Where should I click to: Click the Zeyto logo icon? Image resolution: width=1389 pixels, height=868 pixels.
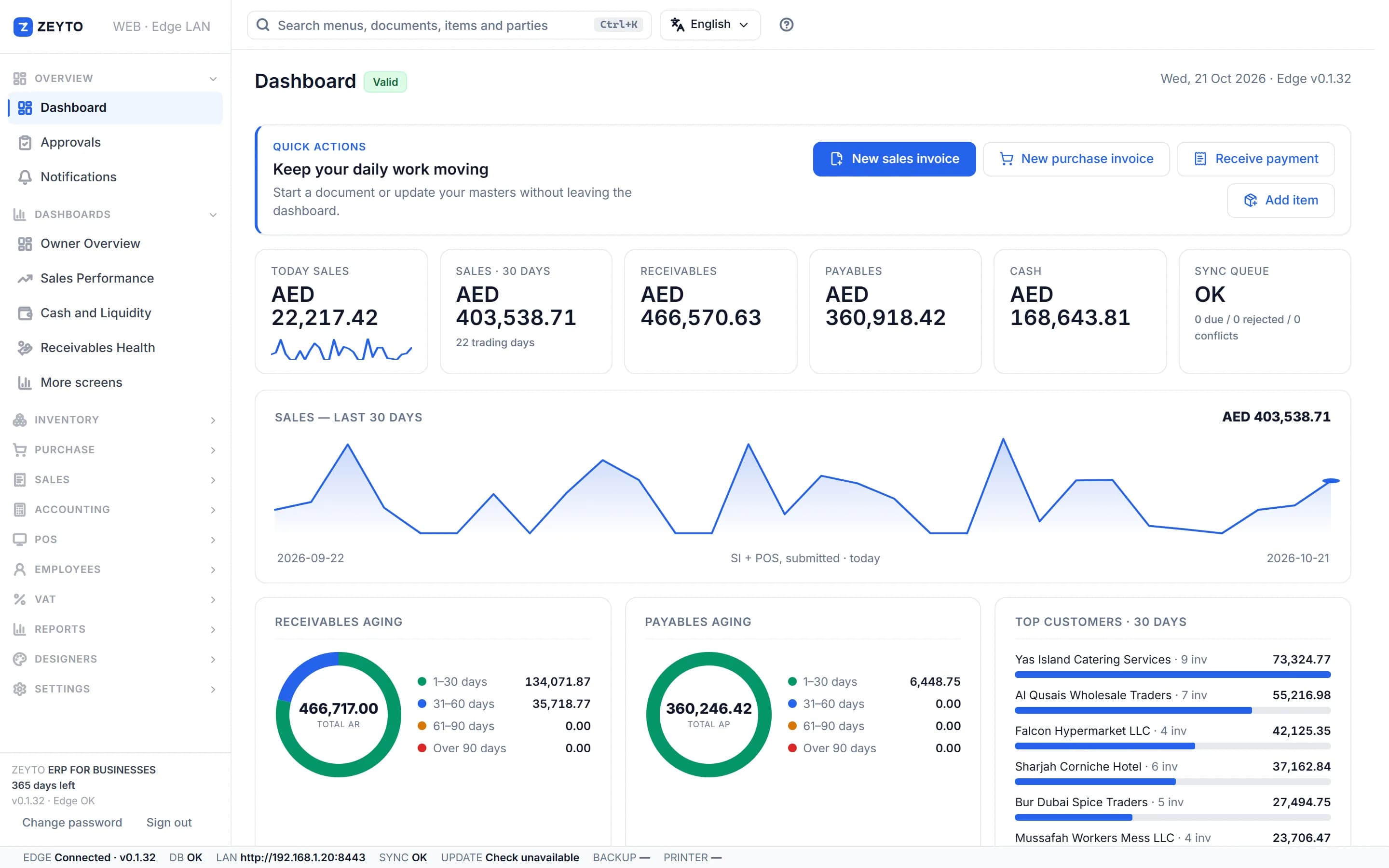pos(23,27)
